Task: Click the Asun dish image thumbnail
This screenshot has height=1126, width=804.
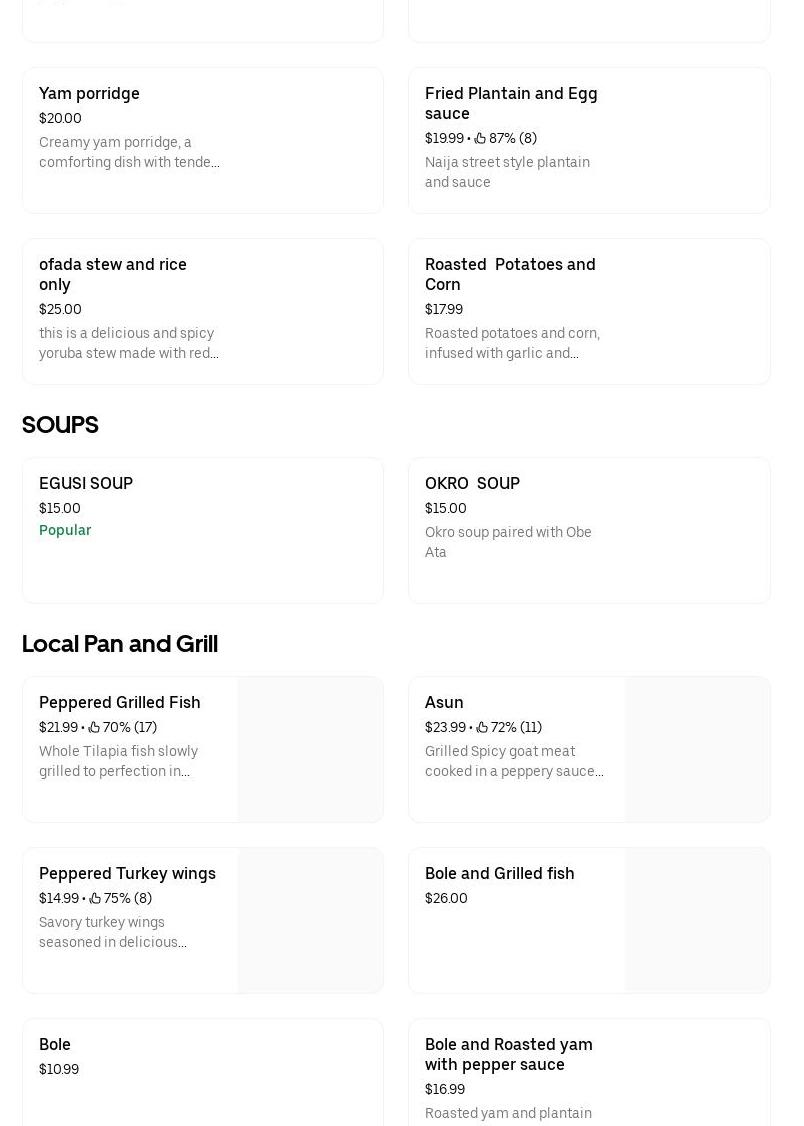Action: (697, 749)
